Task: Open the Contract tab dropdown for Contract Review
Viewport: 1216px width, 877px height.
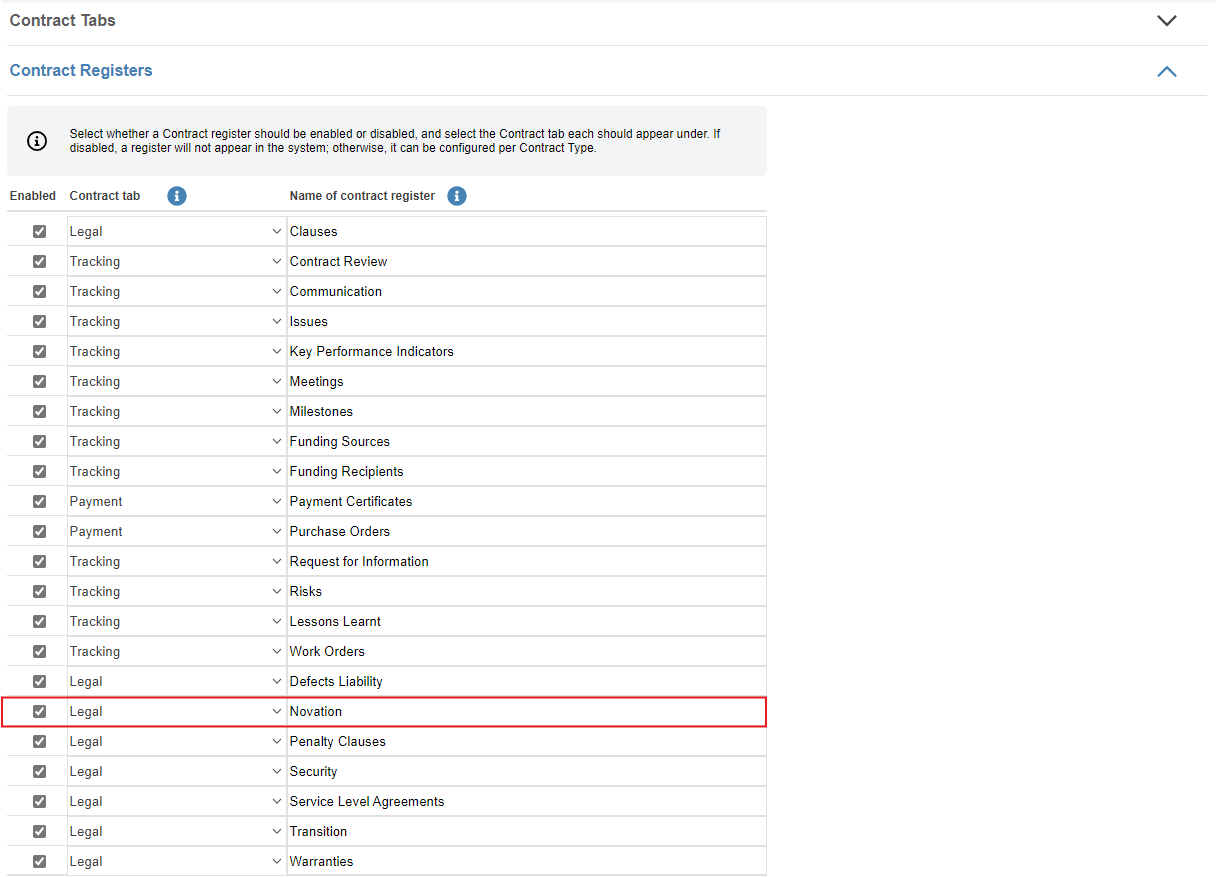Action: (x=176, y=261)
